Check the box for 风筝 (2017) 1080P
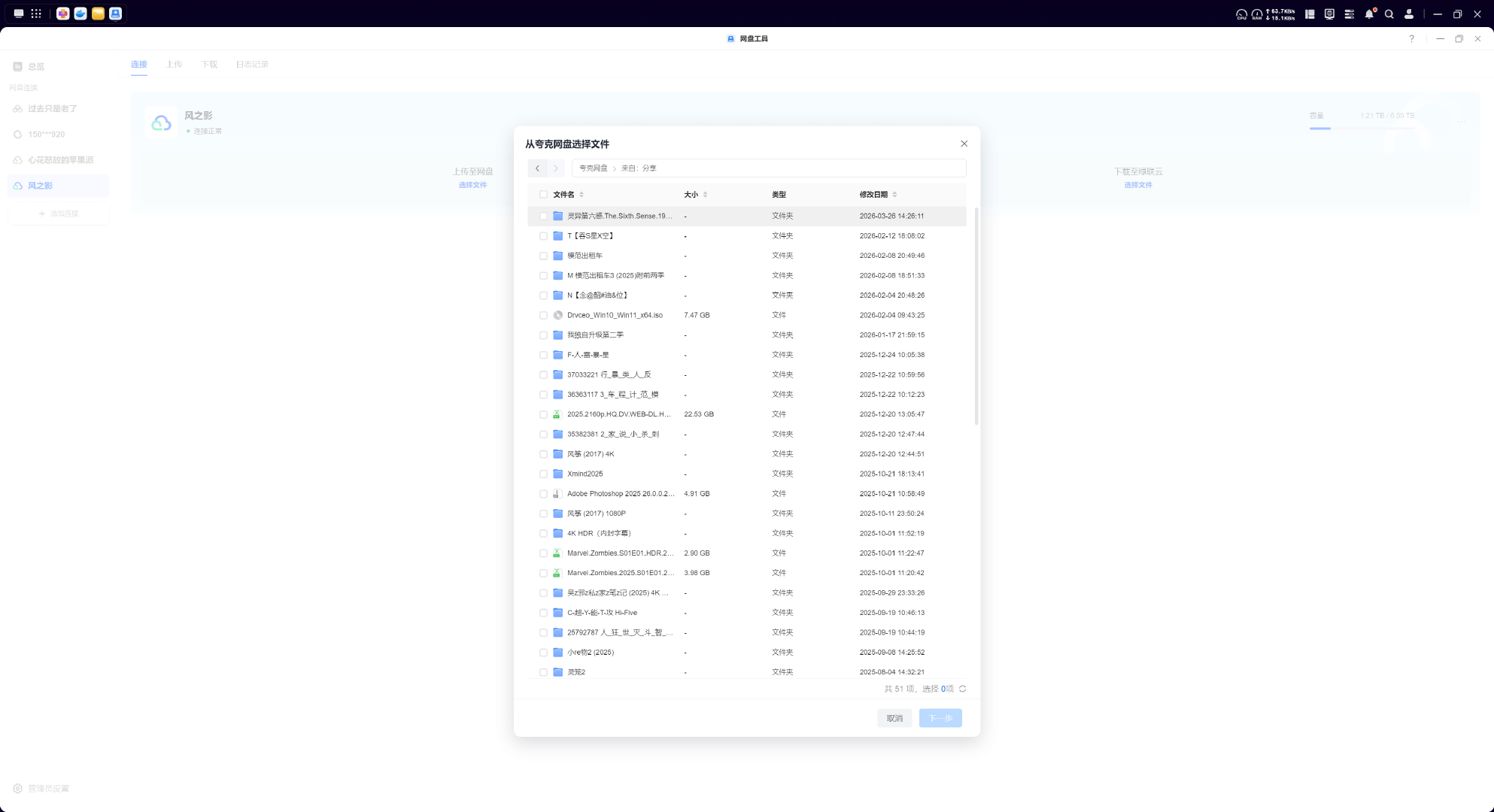Screen dimensions: 1494x812 [x=543, y=514]
